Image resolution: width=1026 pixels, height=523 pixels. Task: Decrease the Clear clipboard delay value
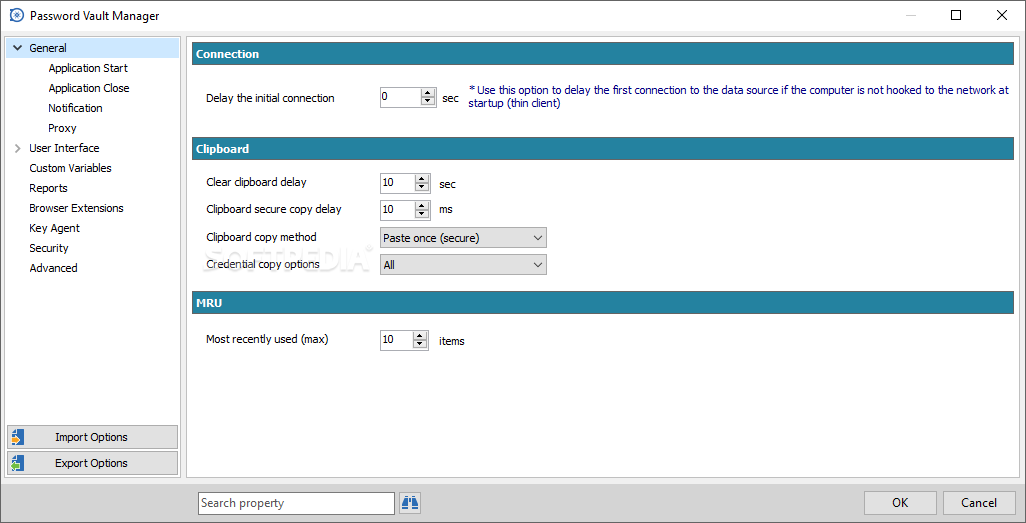422,188
